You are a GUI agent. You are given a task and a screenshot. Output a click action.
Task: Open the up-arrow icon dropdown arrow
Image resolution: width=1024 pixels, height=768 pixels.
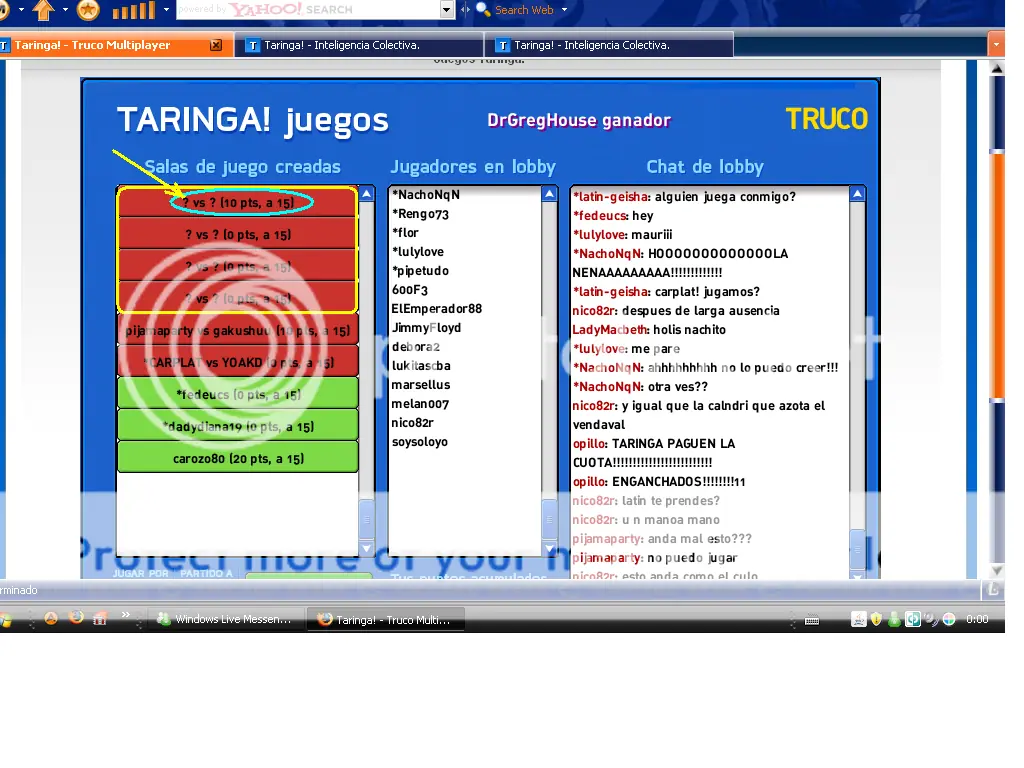point(65,10)
